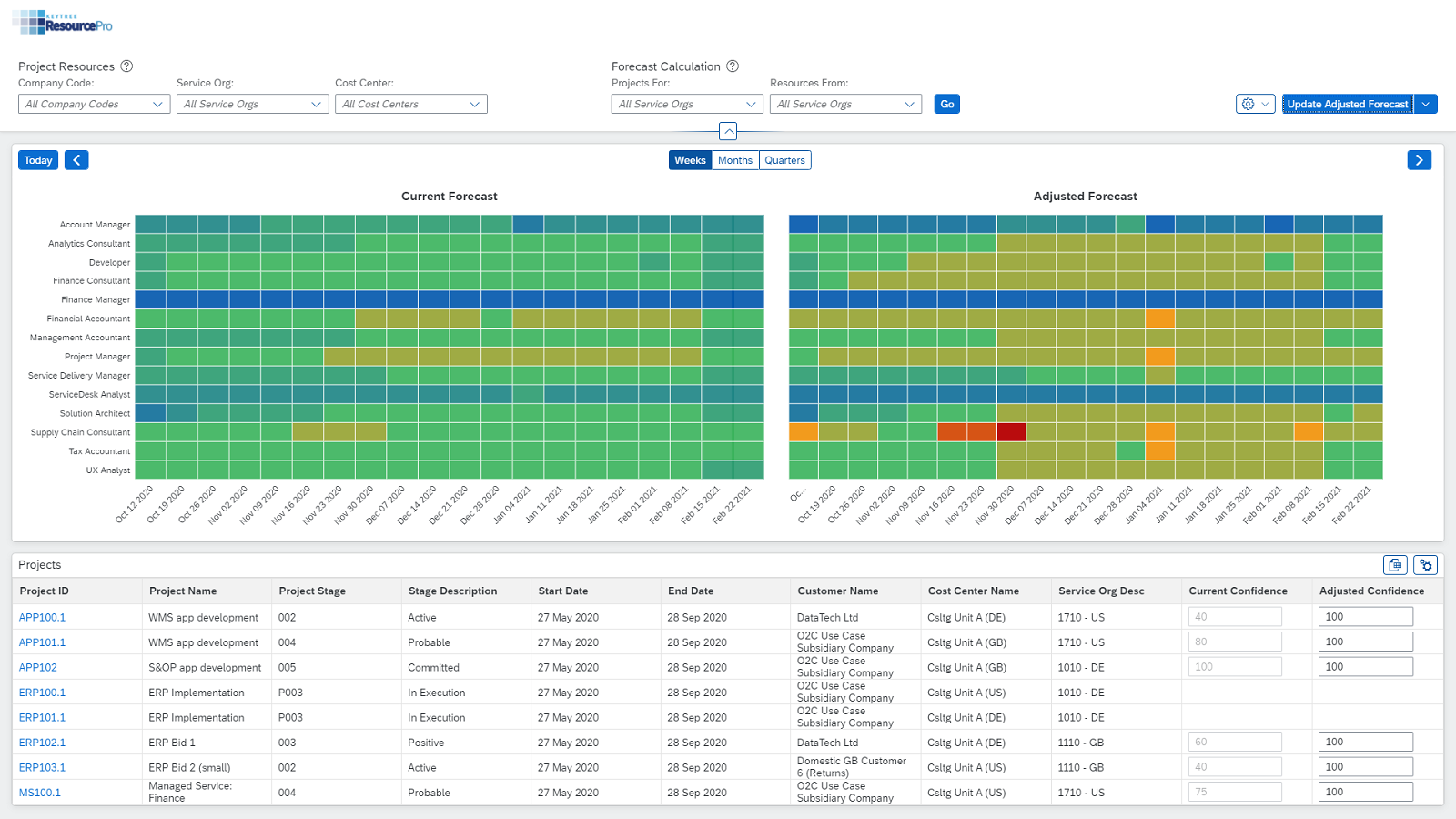This screenshot has height=819, width=1456.
Task: Open Projects table settings gear icon
Action: pyautogui.click(x=1425, y=565)
